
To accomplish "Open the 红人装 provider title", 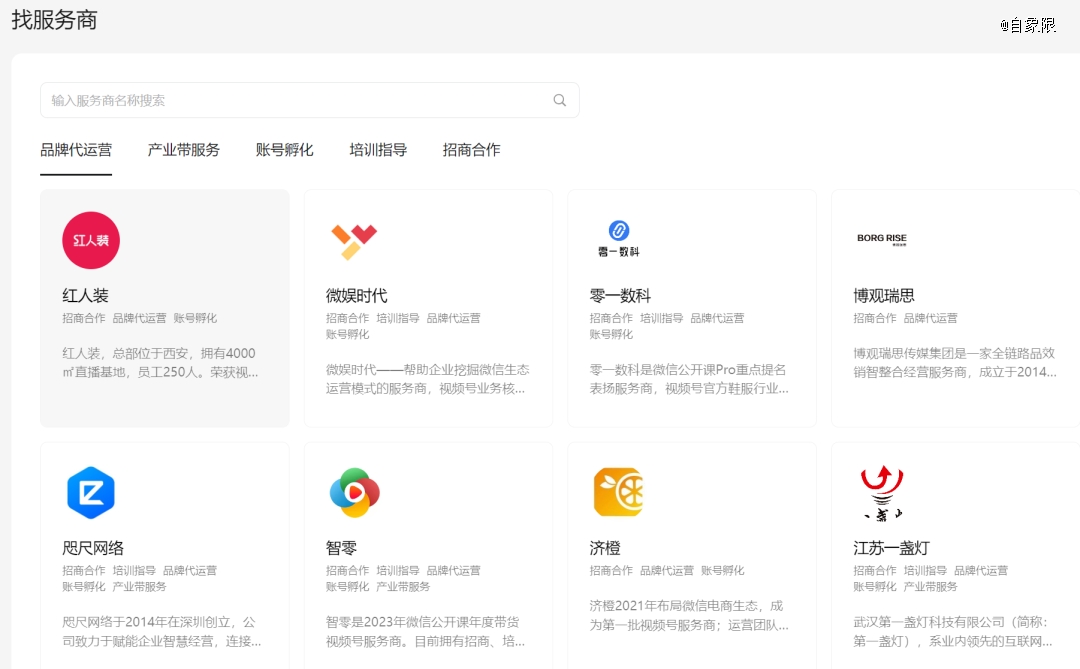I will point(85,296).
